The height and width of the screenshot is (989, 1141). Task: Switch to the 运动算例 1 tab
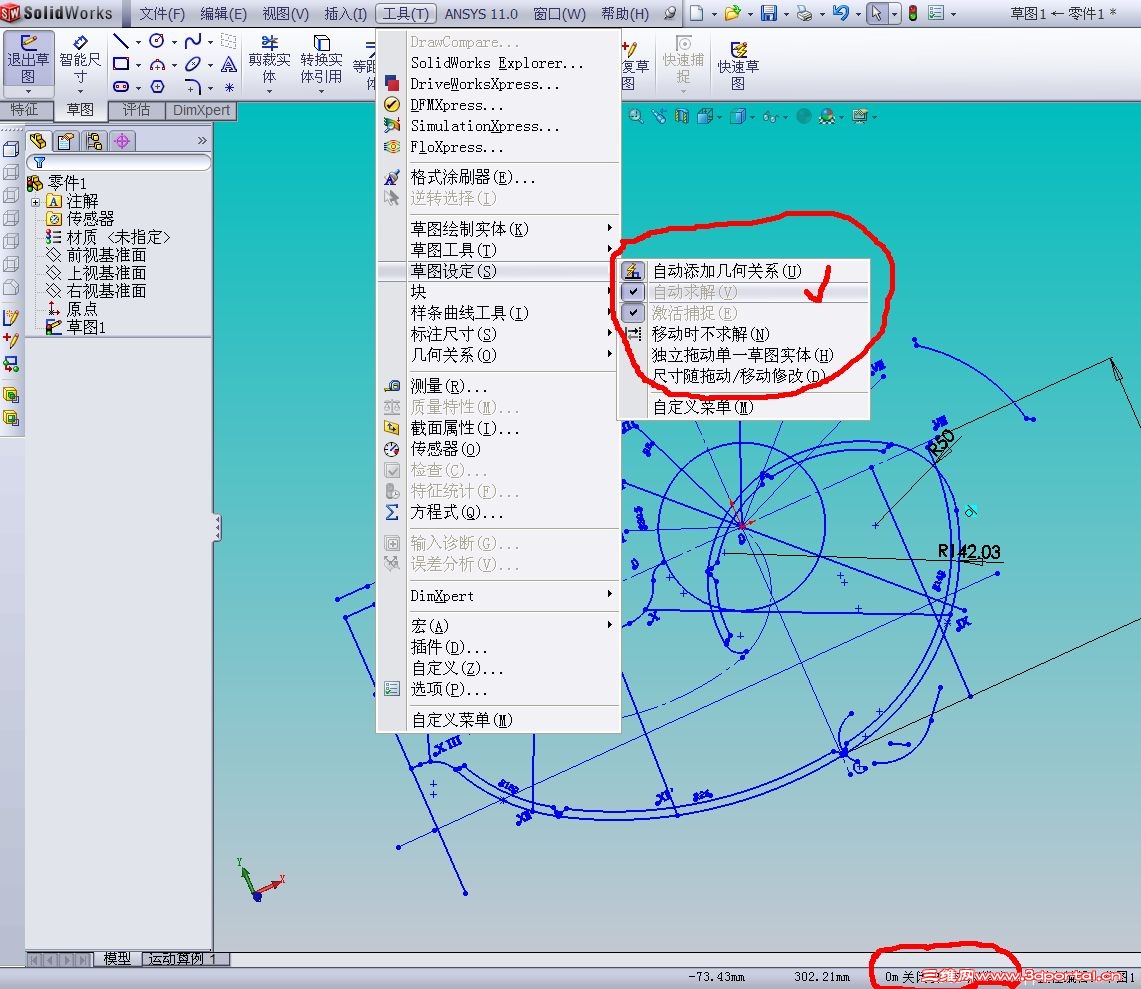(183, 958)
